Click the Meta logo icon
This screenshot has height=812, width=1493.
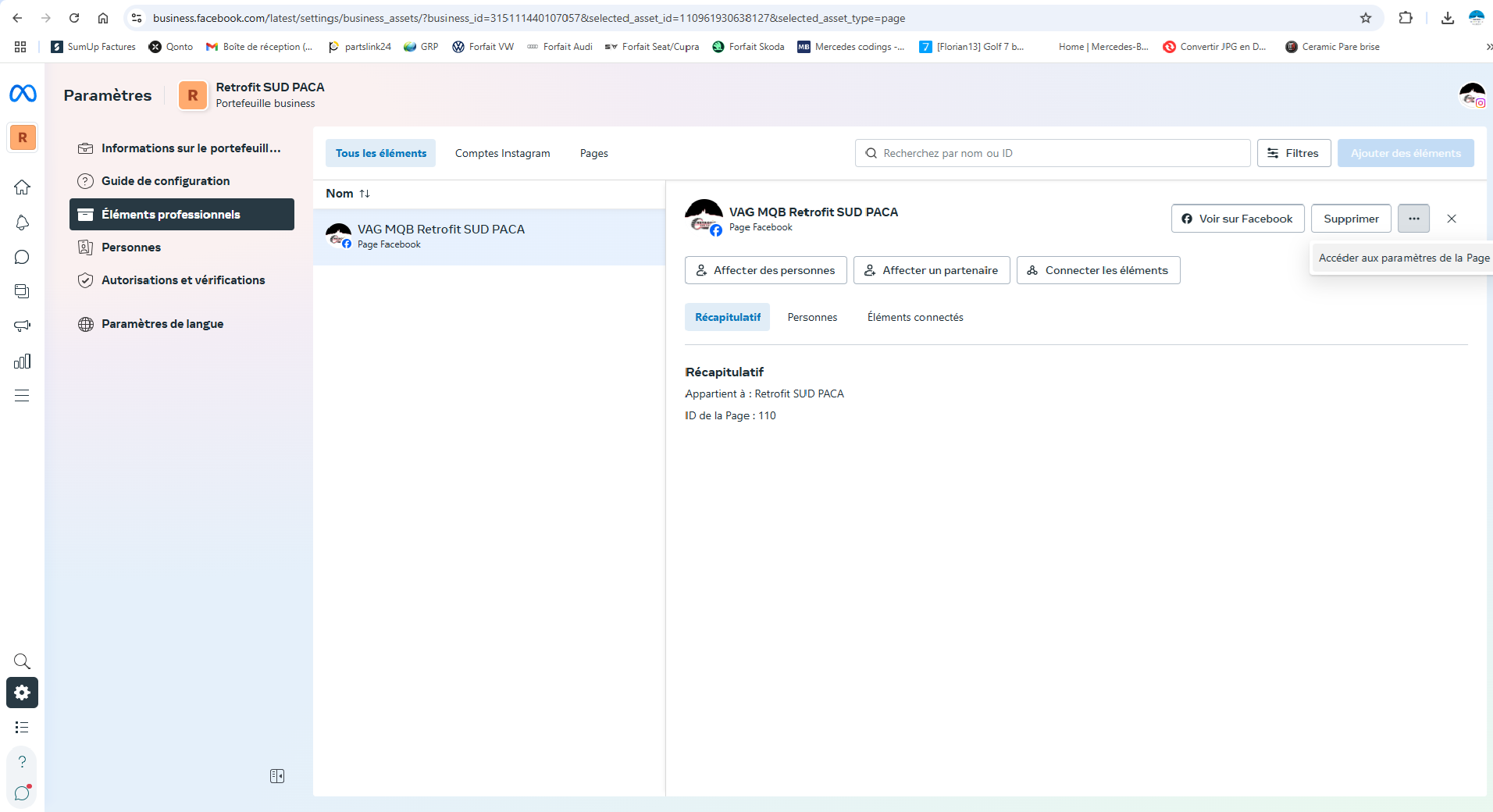[23, 94]
